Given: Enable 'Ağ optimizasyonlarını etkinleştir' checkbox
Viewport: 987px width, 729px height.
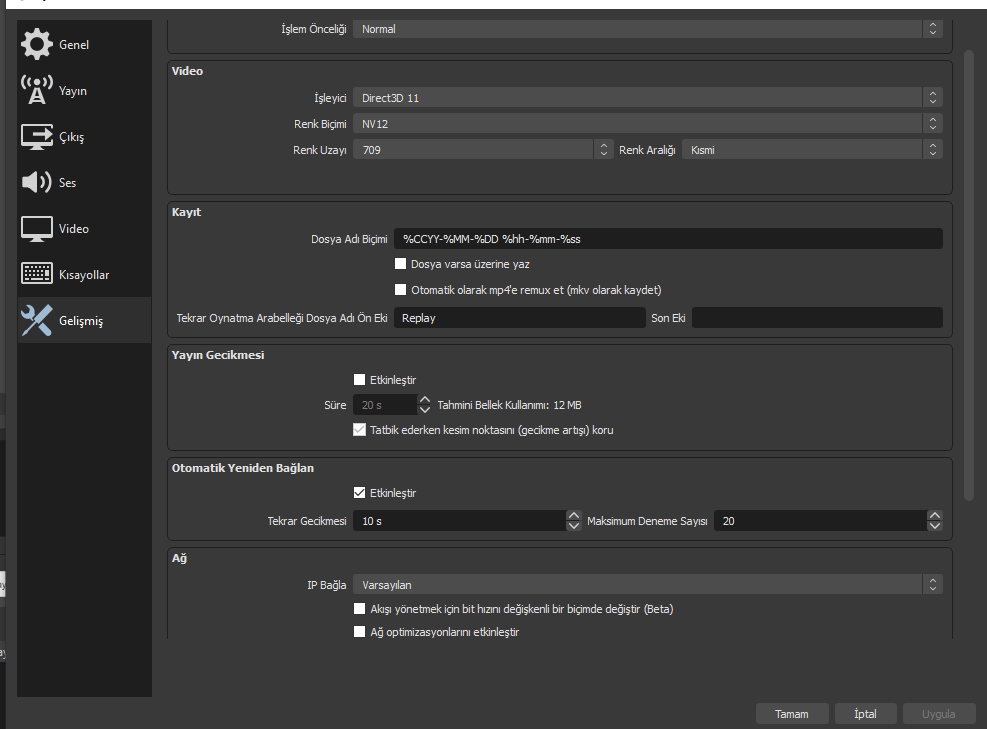Looking at the screenshot, I should (359, 631).
